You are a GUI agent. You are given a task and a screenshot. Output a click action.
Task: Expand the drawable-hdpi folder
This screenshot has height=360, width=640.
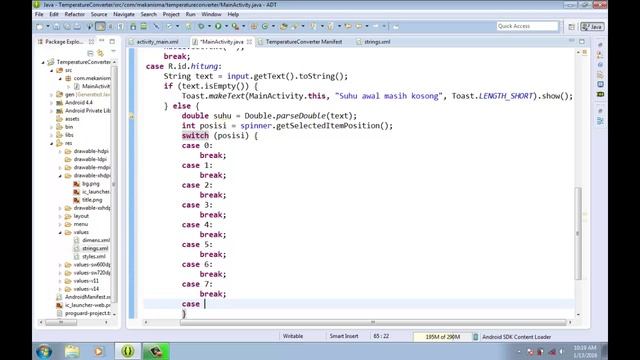[60, 151]
